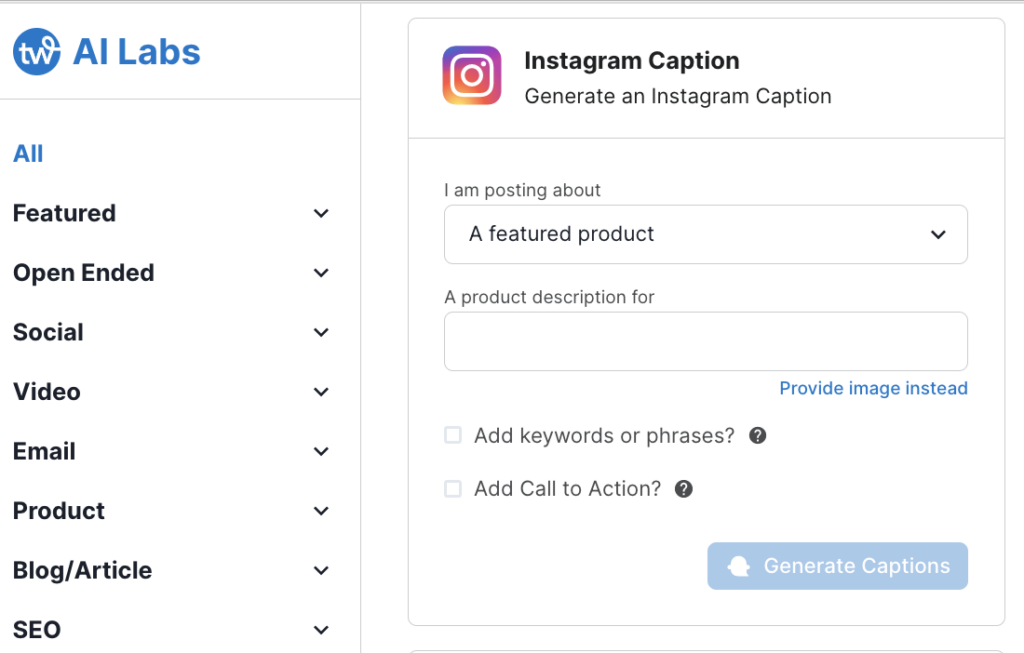Expand the Open Ended category chevron
This screenshot has width=1024, height=653.
tap(321, 273)
